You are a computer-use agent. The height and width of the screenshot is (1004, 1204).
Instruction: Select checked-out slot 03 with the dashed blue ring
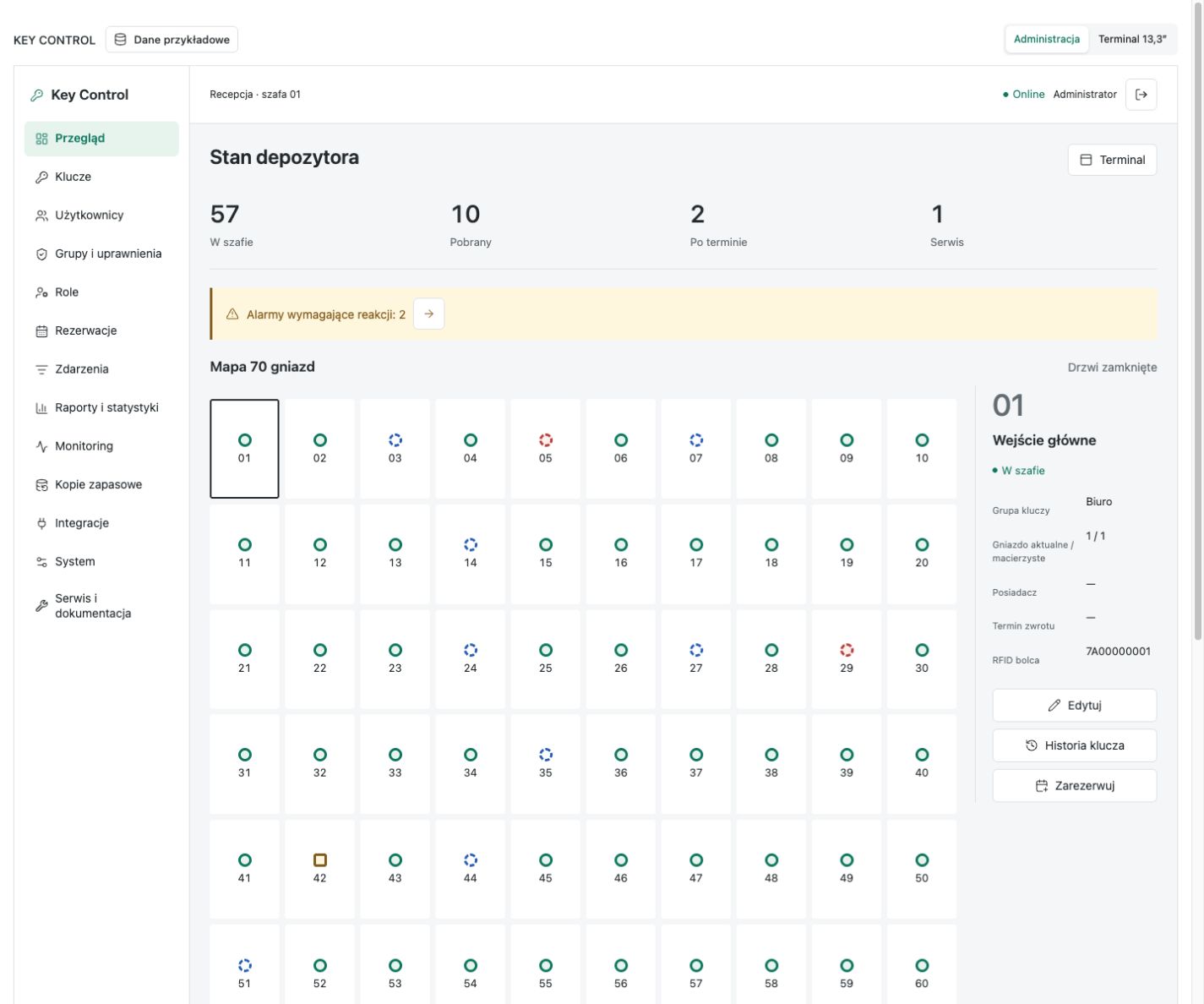pos(395,449)
